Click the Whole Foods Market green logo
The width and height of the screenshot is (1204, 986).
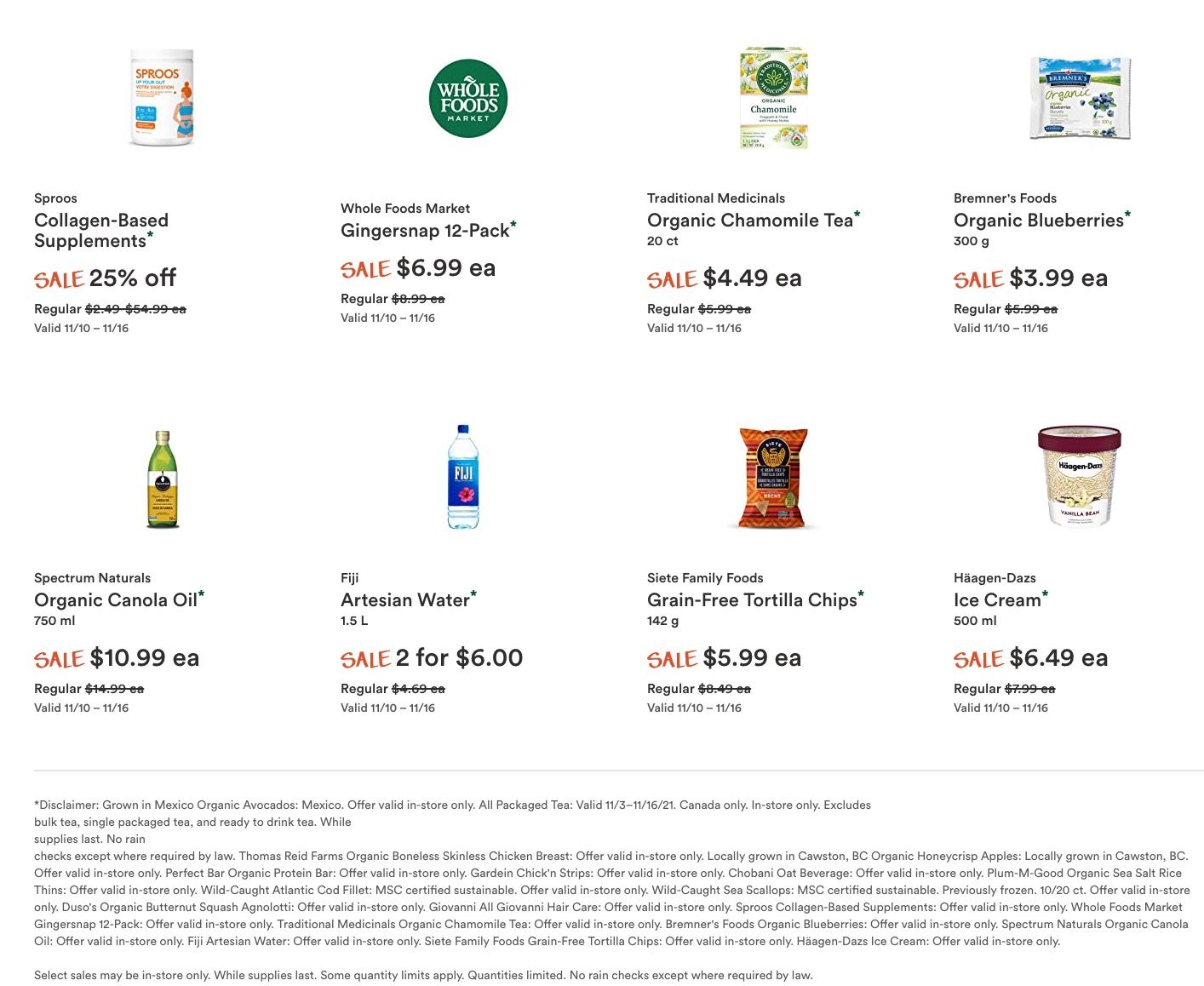coord(468,98)
